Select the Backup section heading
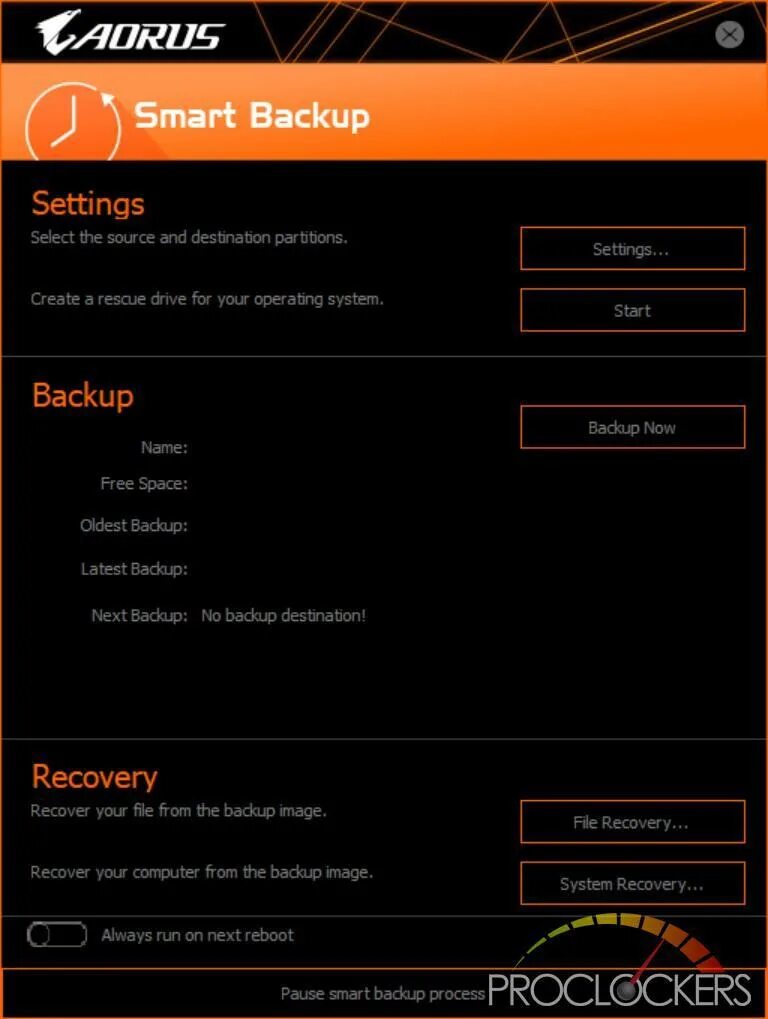The image size is (768, 1019). tap(83, 395)
